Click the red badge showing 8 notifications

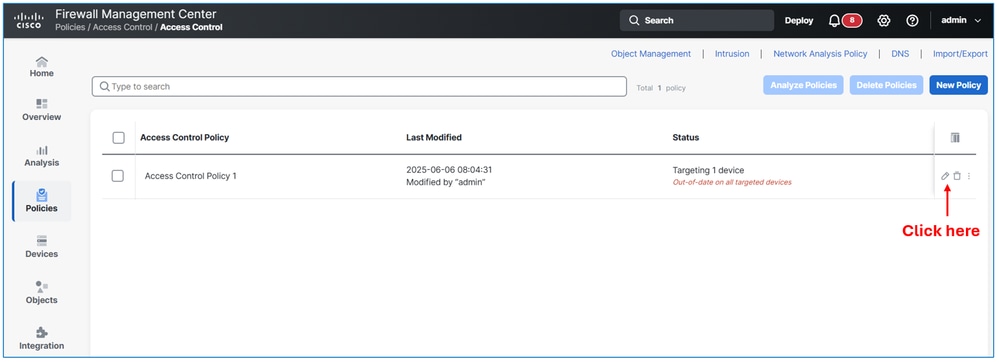(x=852, y=20)
